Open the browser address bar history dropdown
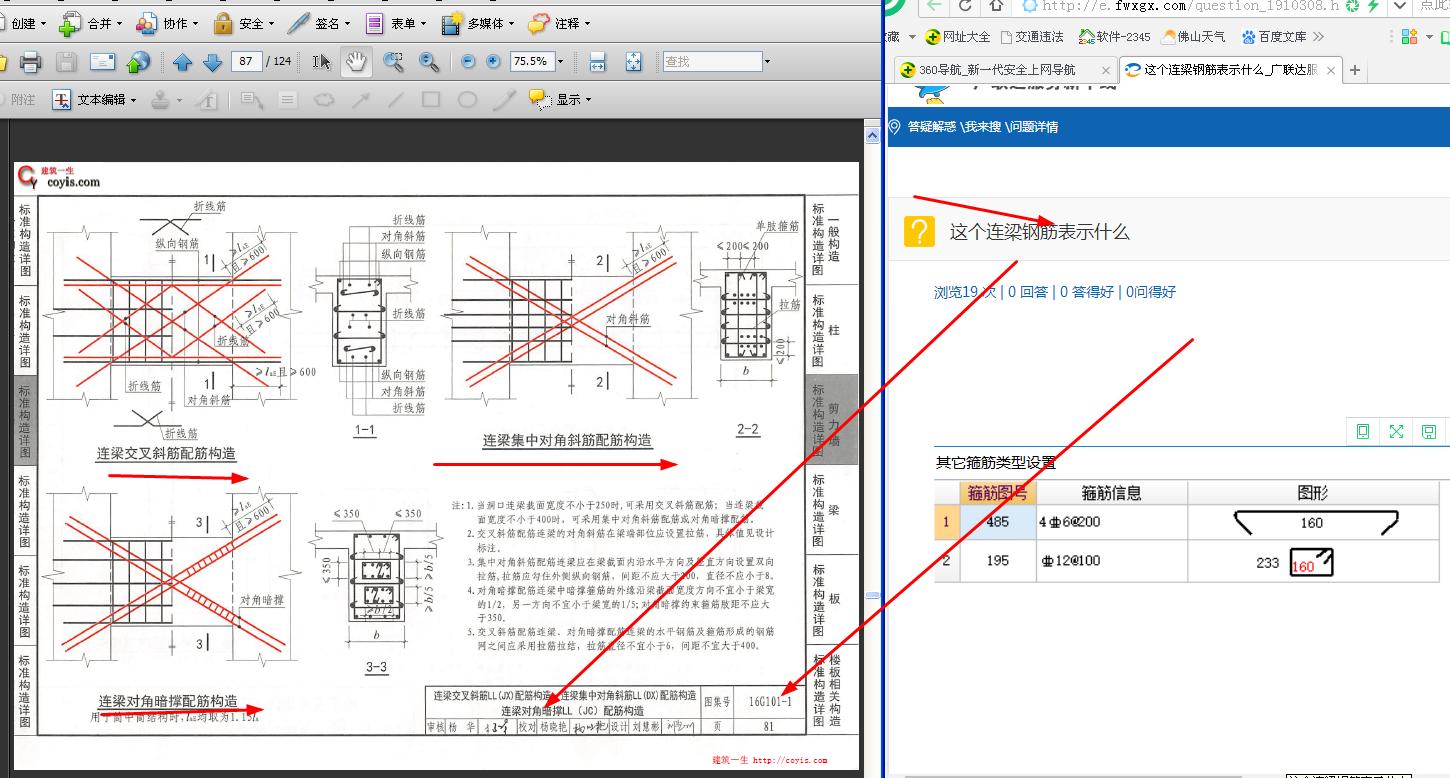The image size is (1450, 778). point(1400,6)
